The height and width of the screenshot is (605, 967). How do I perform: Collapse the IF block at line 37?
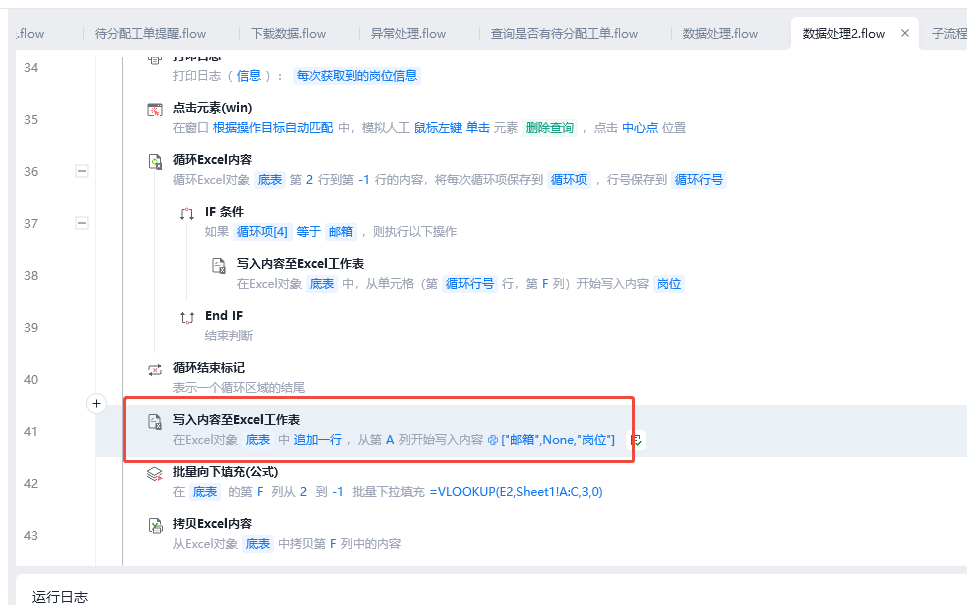click(81, 223)
